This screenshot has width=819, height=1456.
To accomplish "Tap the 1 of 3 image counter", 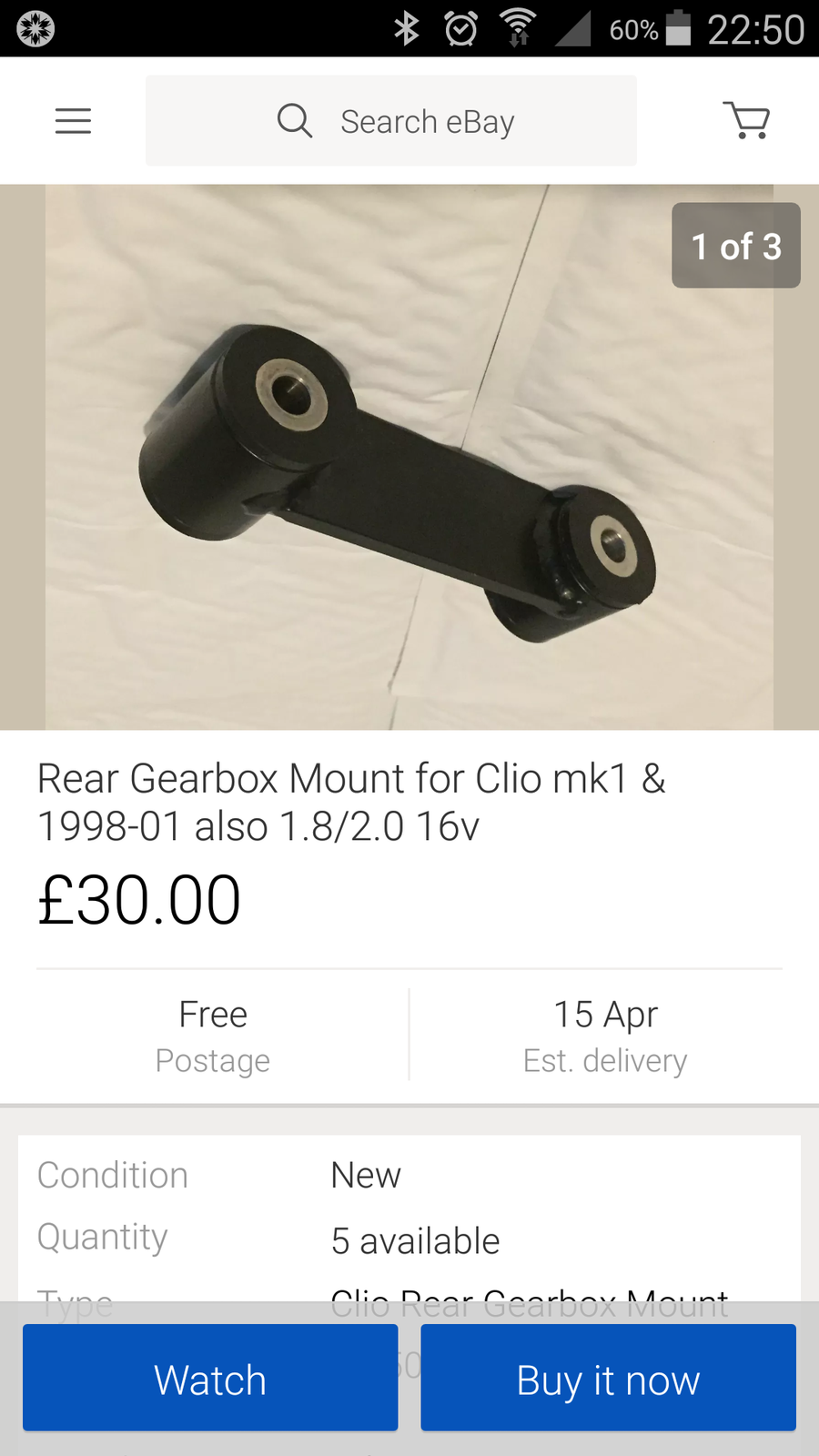I will (x=735, y=246).
